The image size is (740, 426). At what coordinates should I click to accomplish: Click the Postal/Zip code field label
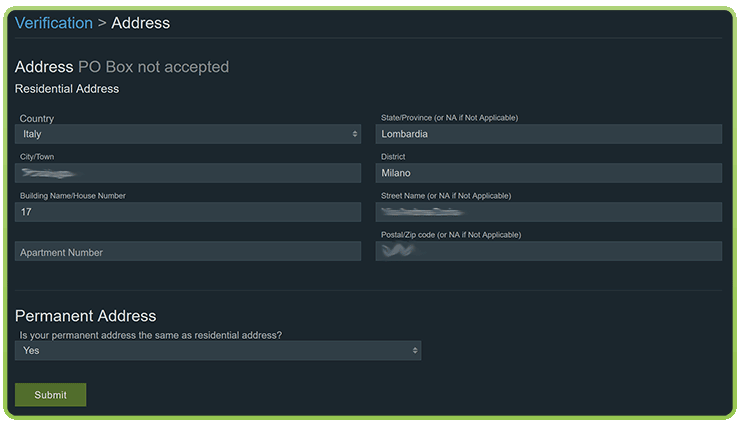tap(451, 234)
